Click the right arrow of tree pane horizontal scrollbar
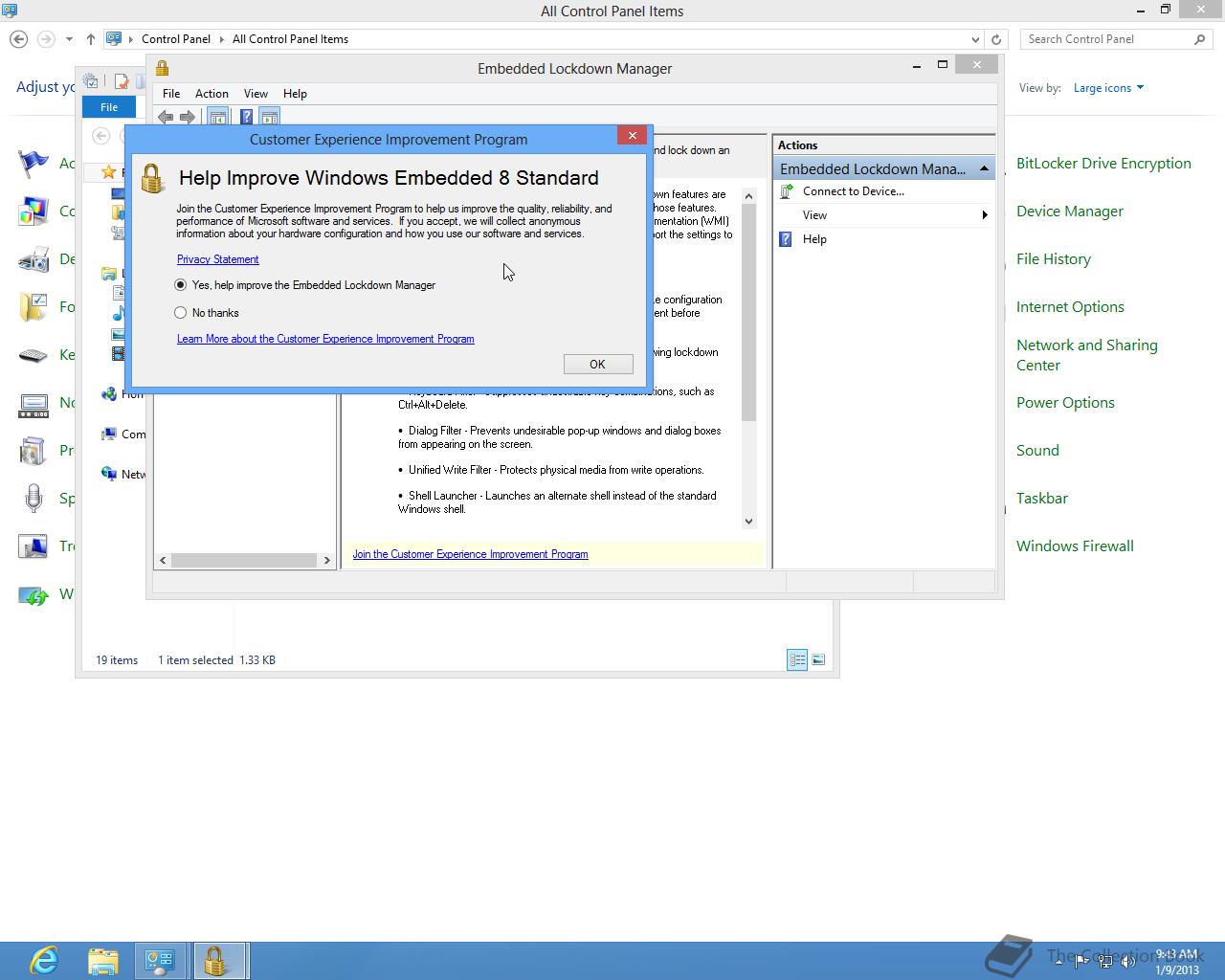The width and height of the screenshot is (1225, 980). click(326, 560)
